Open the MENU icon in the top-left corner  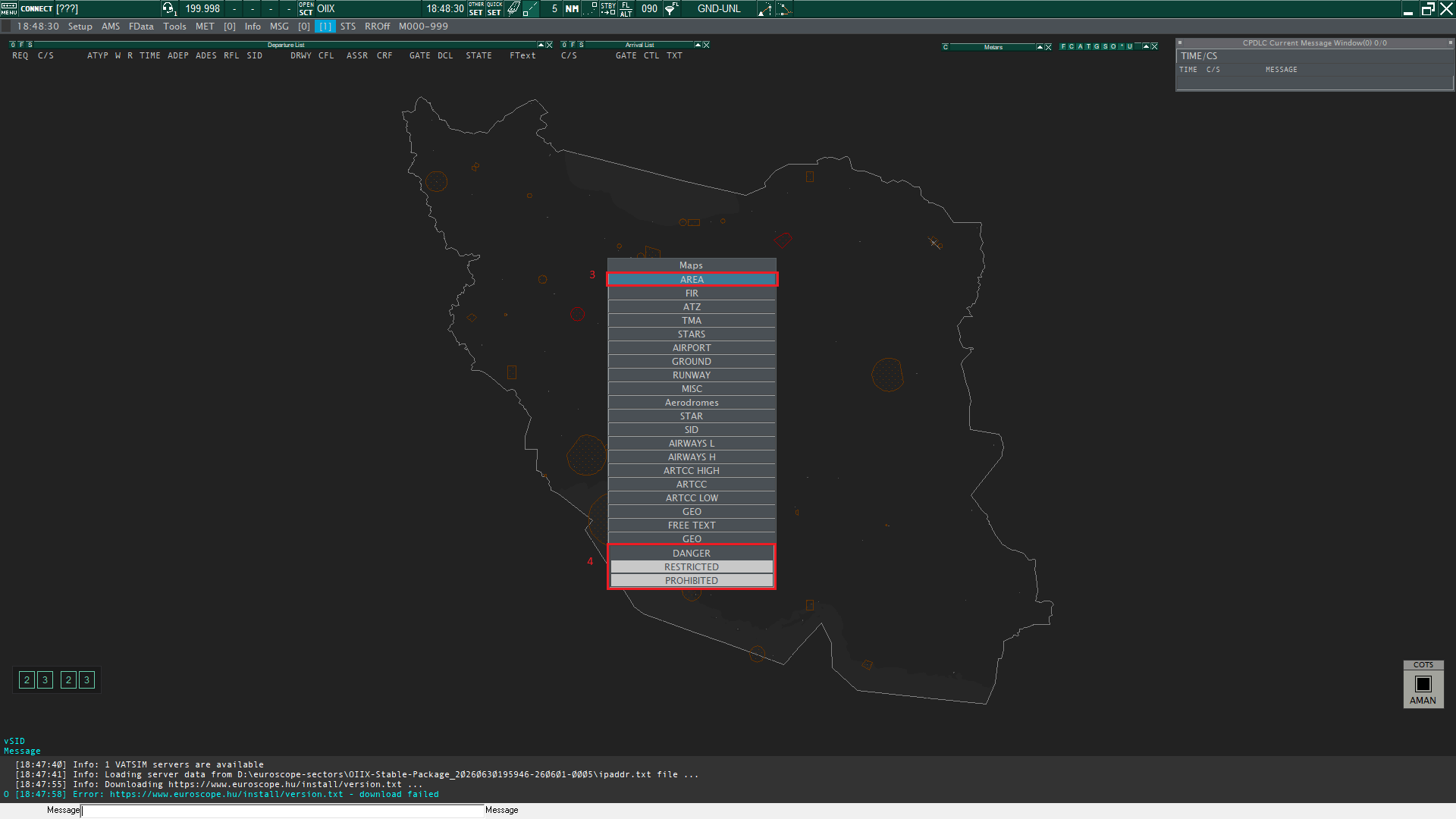(8, 8)
